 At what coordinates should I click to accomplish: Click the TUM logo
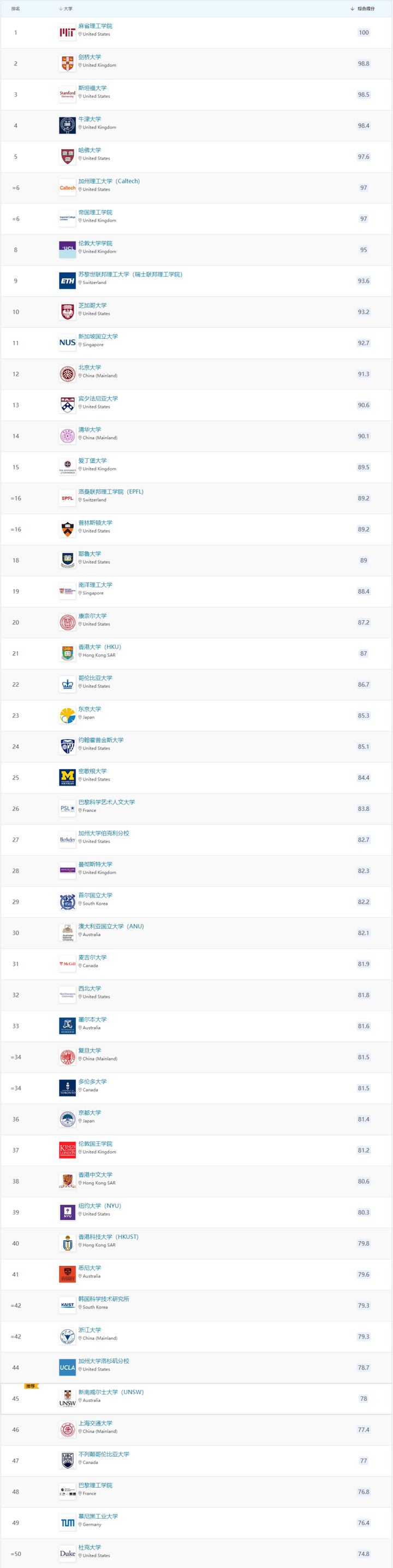[x=67, y=1523]
